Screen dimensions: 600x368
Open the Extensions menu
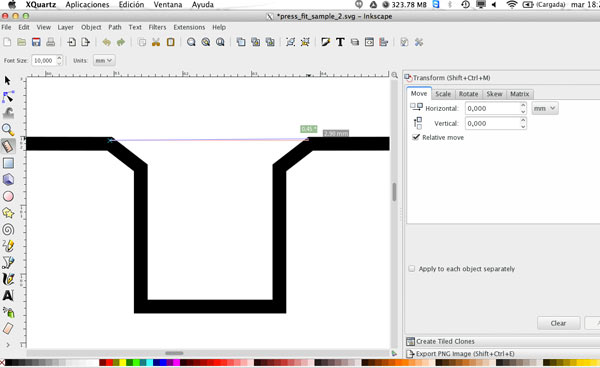[189, 27]
